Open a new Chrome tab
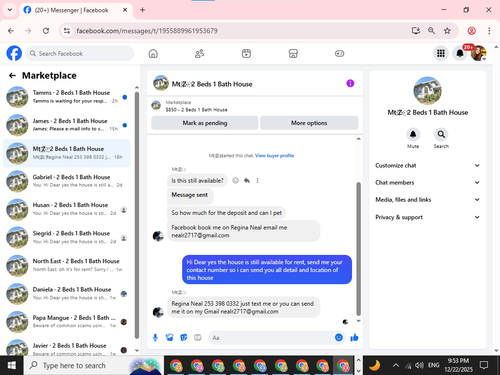 (x=142, y=10)
